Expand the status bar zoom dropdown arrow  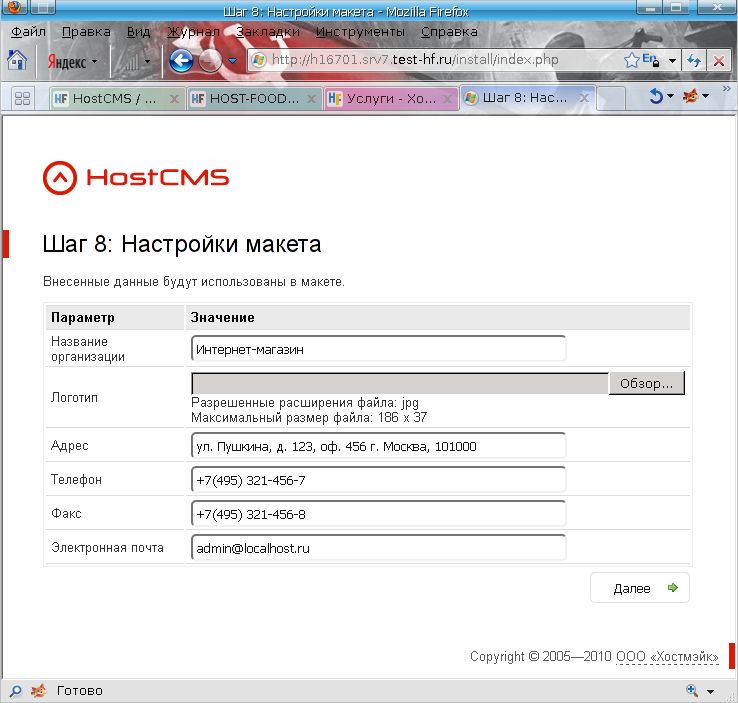[711, 692]
